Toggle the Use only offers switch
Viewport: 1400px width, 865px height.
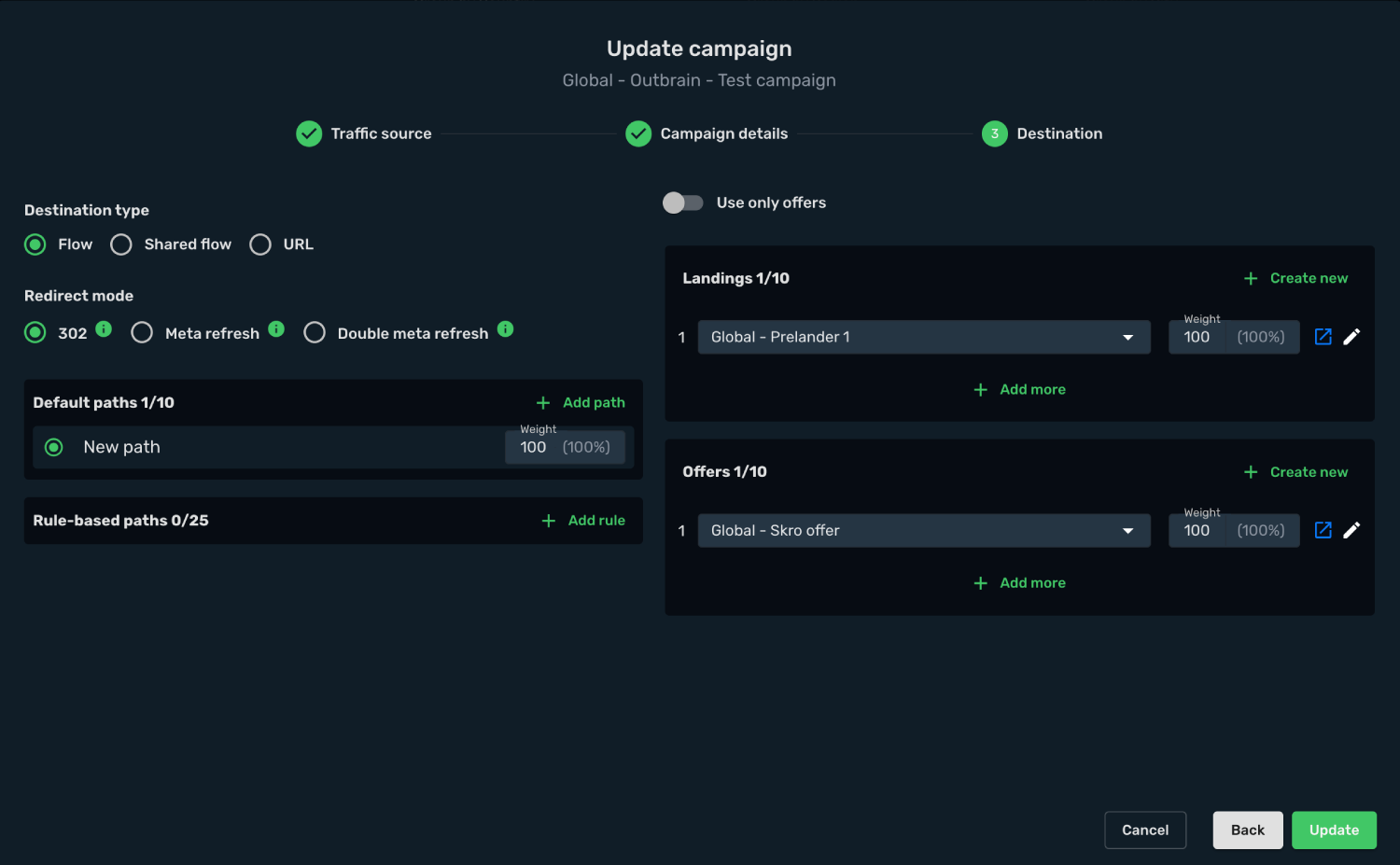coord(683,202)
